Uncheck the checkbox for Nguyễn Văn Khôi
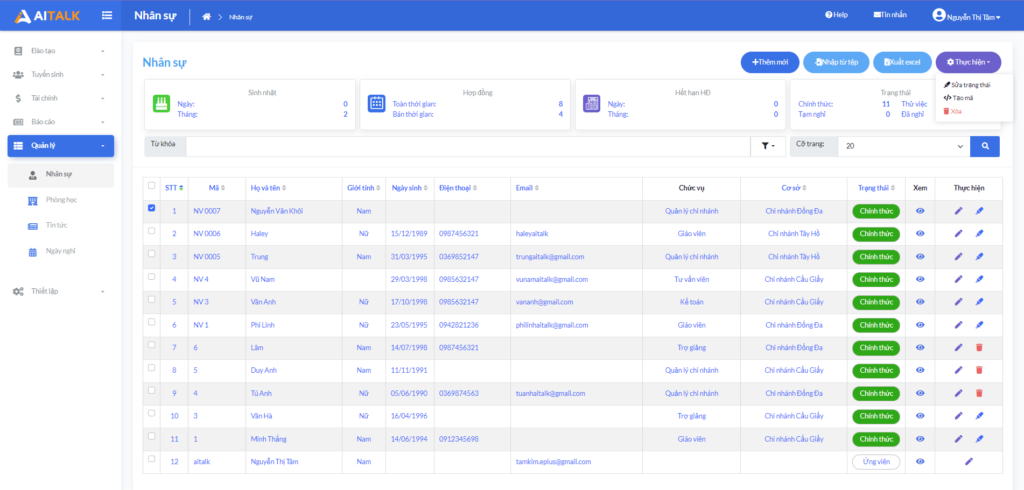Viewport: 1024px width, 490px height. [151, 209]
